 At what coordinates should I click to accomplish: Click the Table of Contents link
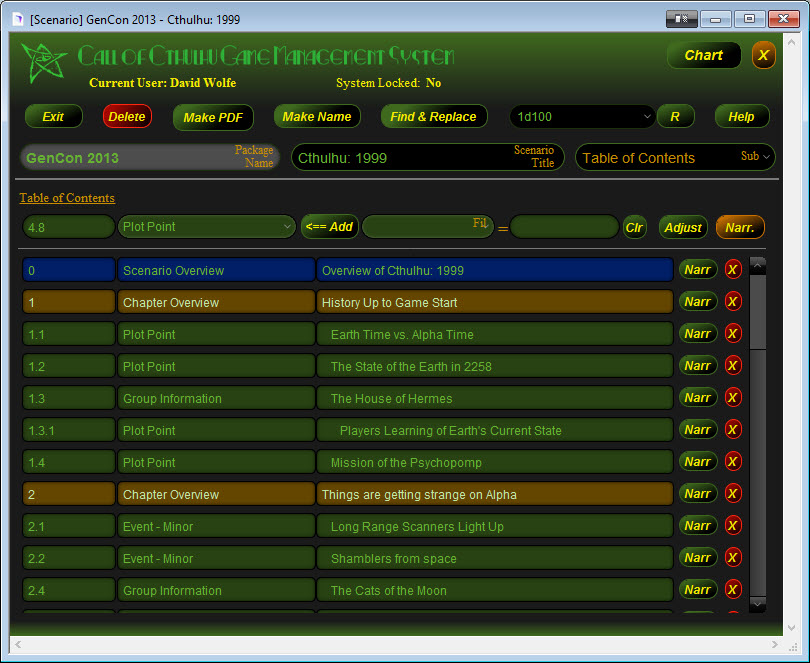pyautogui.click(x=67, y=198)
